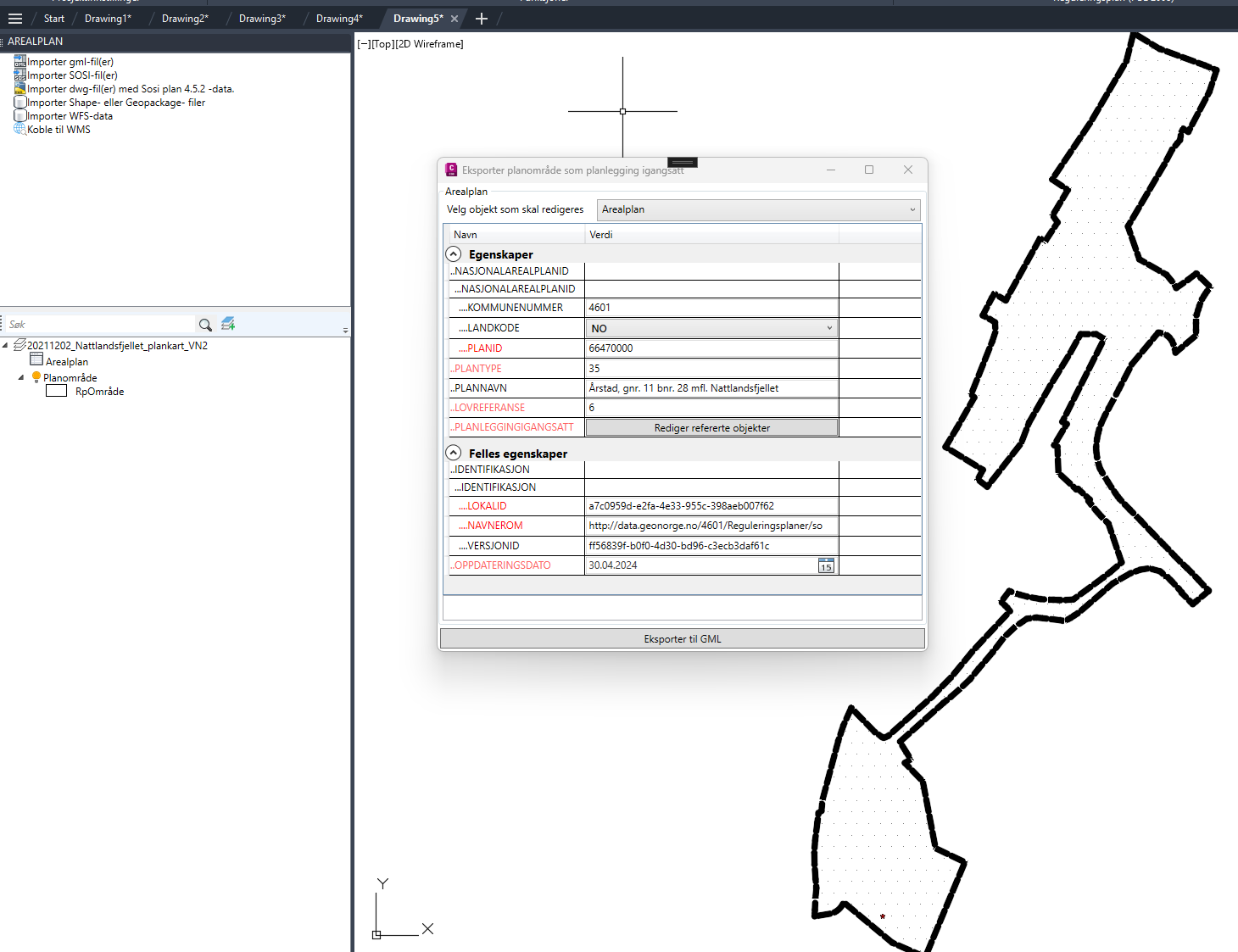Open Koble til WMS globe icon
This screenshot has height=952, width=1238.
pyautogui.click(x=20, y=129)
